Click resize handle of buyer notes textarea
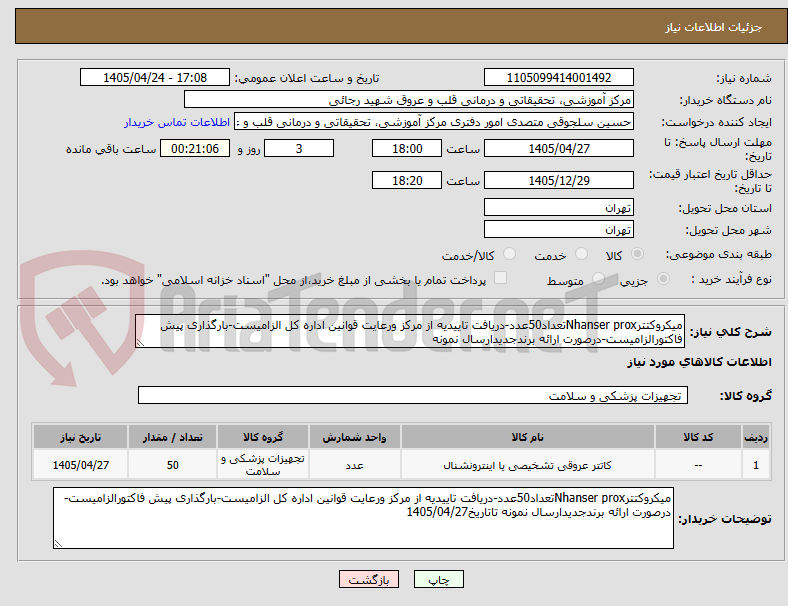 pyautogui.click(x=58, y=544)
